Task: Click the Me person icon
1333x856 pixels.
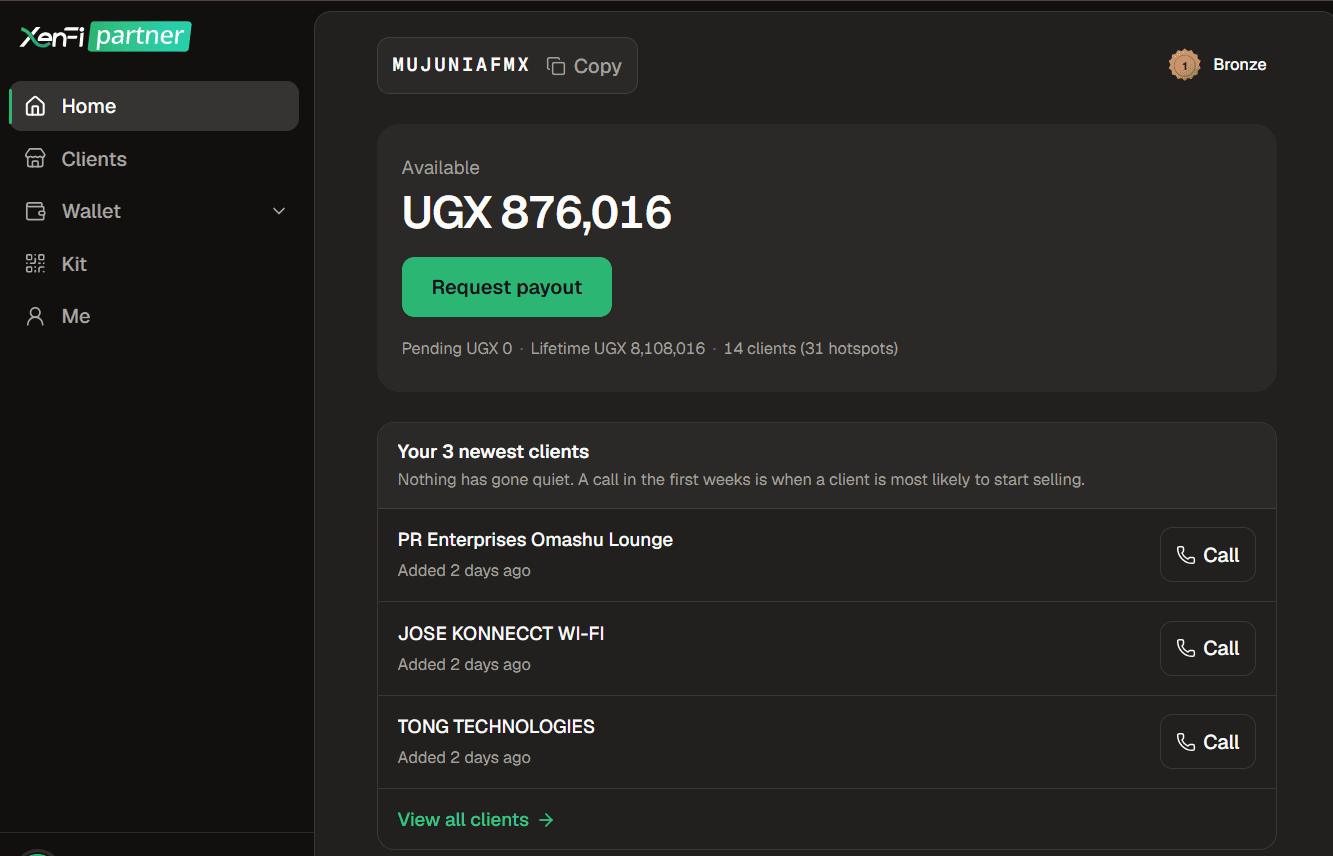Action: 36,316
